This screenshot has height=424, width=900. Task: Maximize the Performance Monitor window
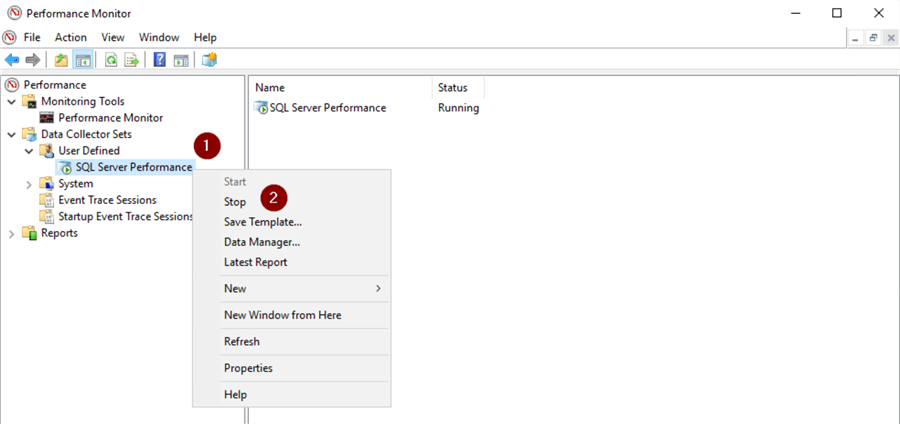click(837, 13)
